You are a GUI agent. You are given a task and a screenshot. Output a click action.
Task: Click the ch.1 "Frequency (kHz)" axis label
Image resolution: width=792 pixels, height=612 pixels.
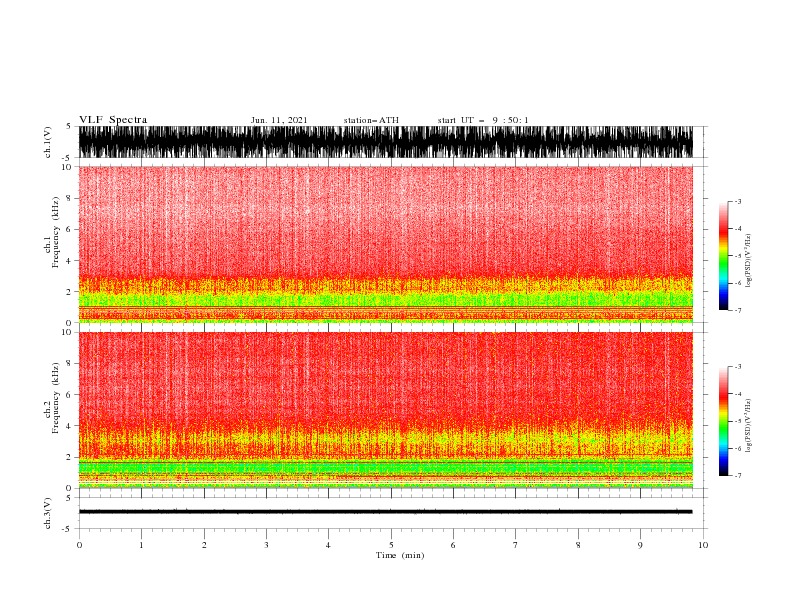[x=56, y=232]
